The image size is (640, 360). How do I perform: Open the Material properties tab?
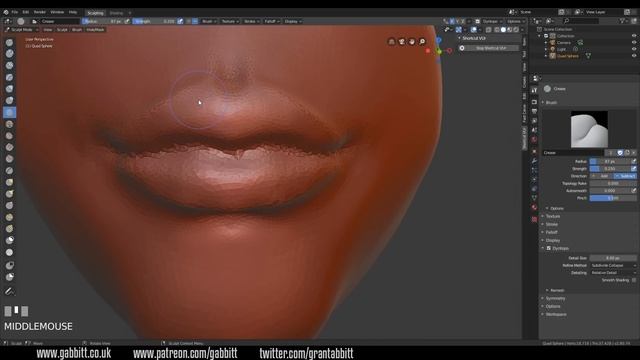(534, 207)
